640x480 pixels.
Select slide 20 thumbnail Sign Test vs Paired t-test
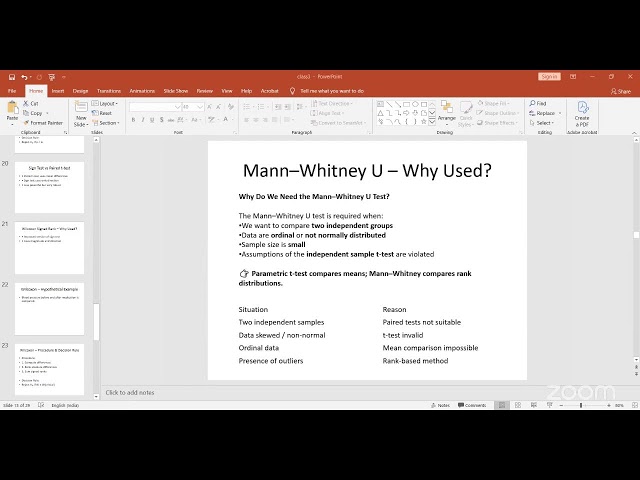(49, 187)
